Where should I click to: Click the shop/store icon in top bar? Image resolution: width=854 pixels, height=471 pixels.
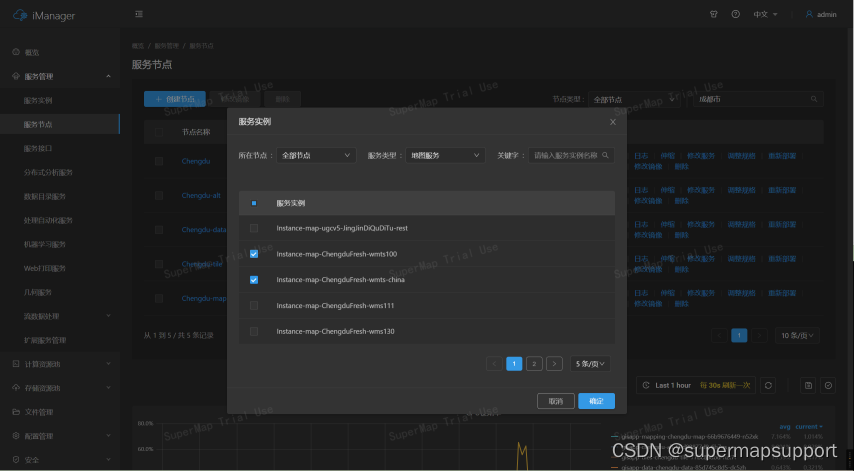click(x=713, y=15)
